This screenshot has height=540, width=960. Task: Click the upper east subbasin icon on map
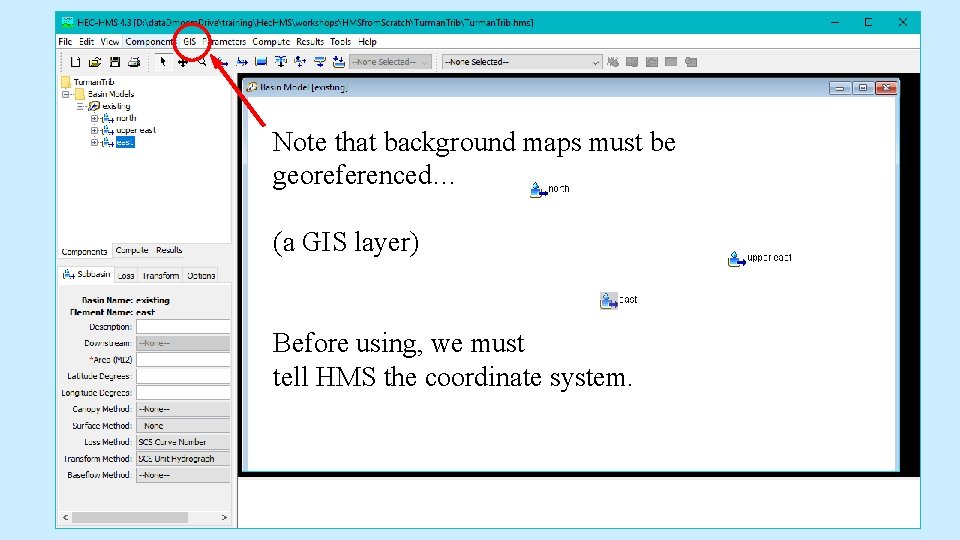pyautogui.click(x=737, y=259)
